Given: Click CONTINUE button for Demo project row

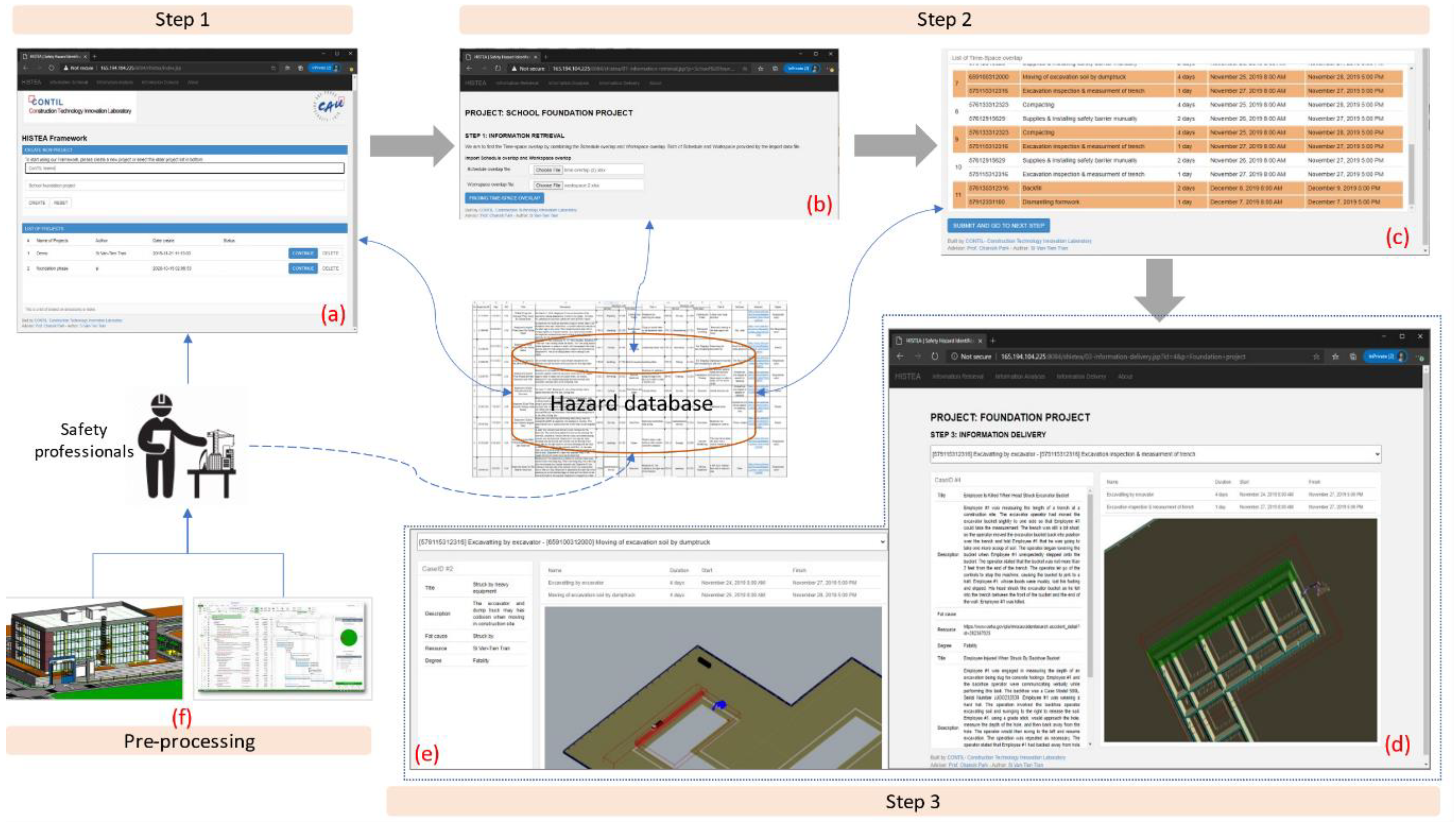Looking at the screenshot, I should pyautogui.click(x=303, y=253).
